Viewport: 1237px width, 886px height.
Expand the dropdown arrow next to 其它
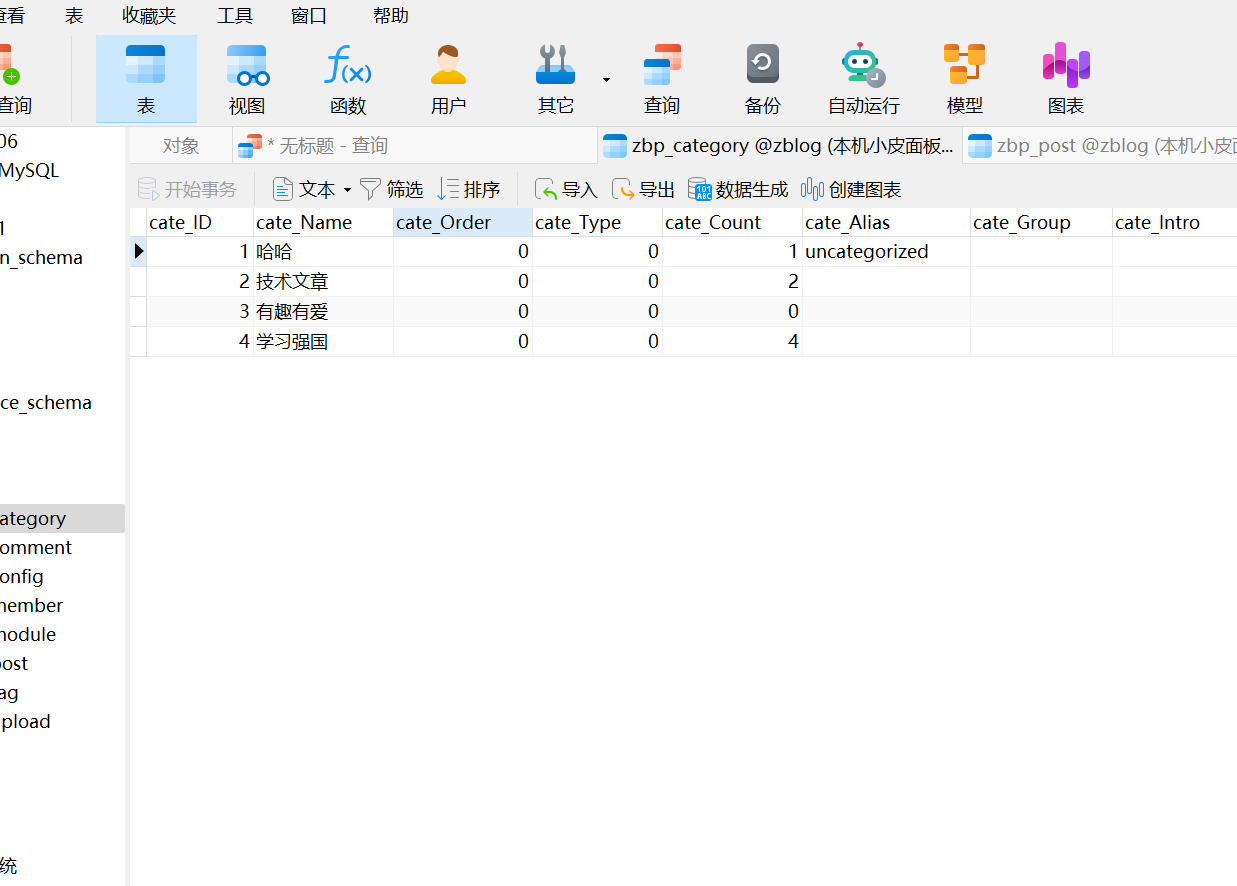[x=606, y=80]
